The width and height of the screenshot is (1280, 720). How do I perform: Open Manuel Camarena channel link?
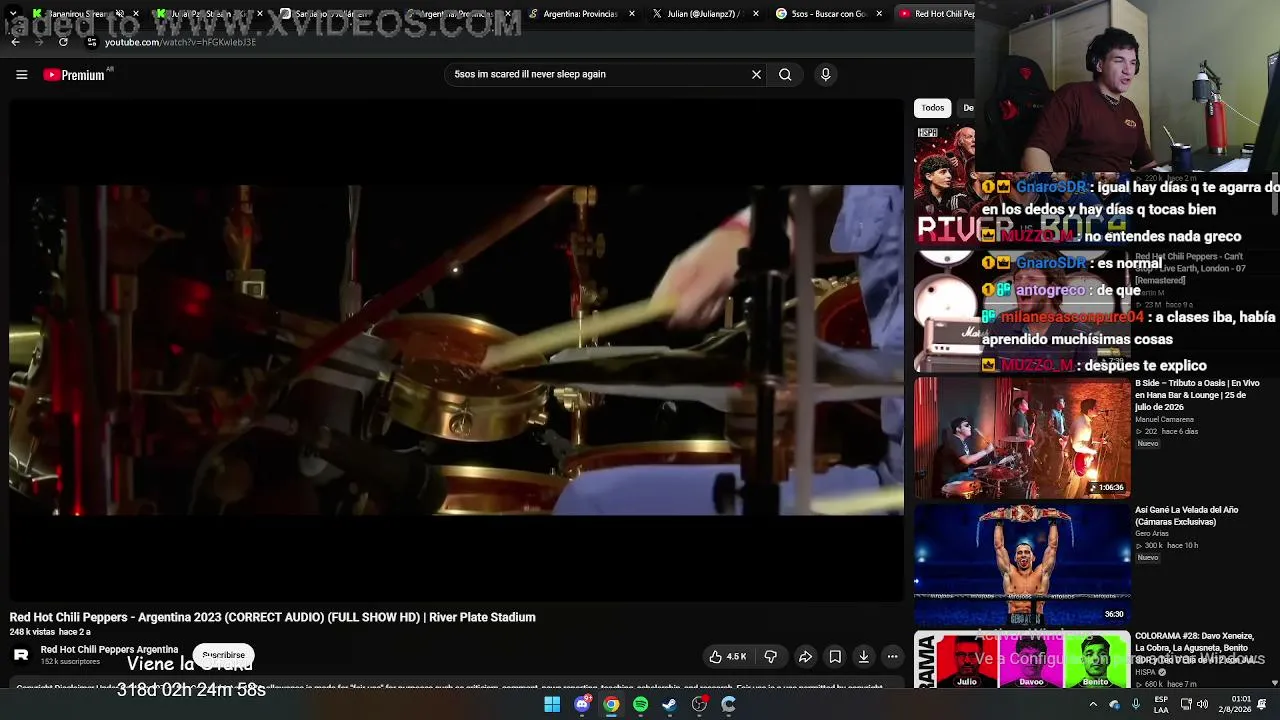tap(1164, 420)
